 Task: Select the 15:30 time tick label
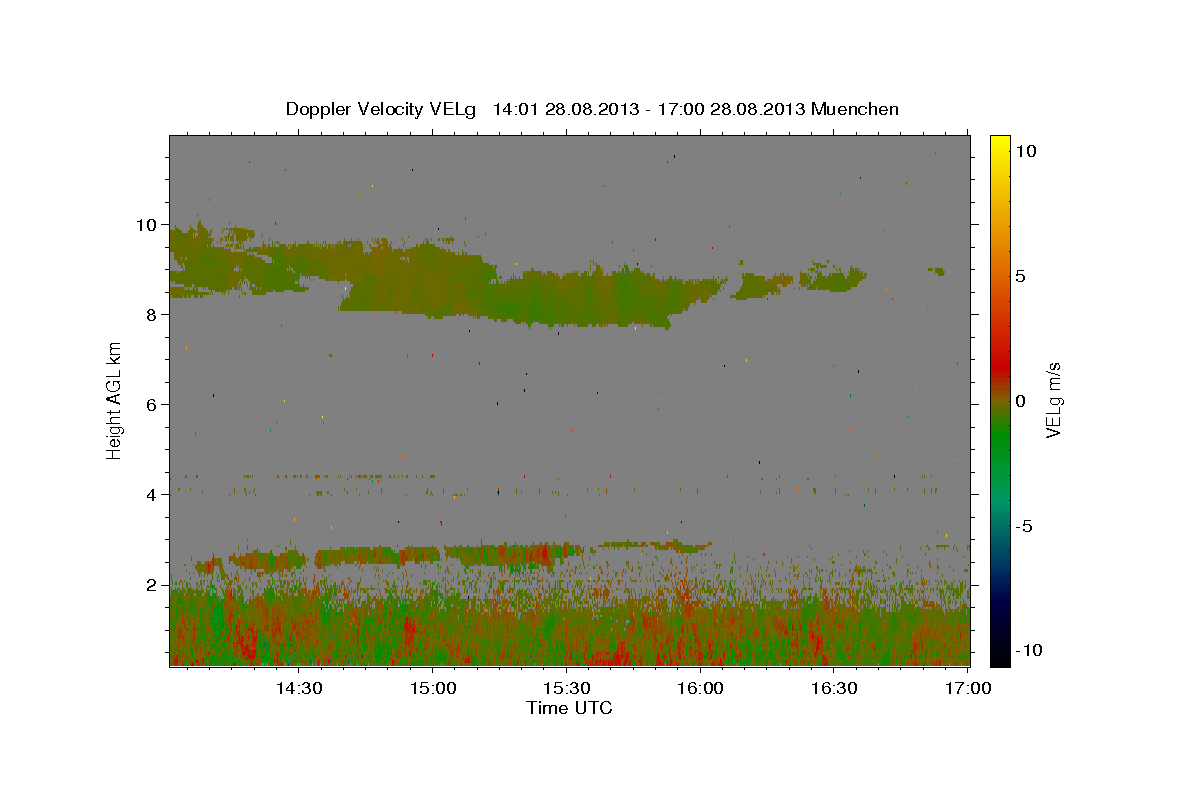567,688
